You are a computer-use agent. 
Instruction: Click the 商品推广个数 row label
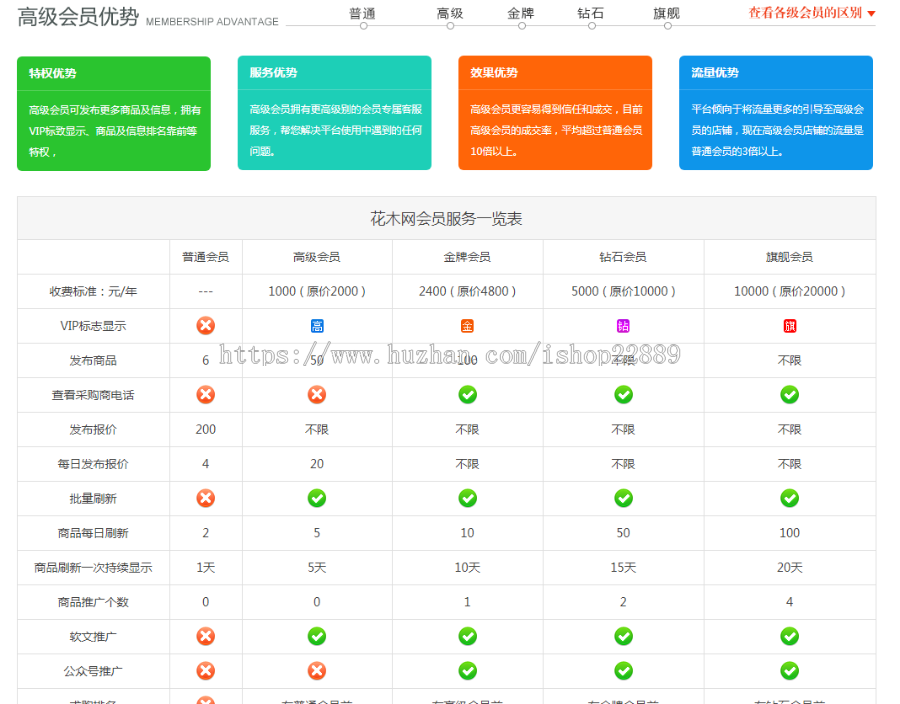(x=93, y=602)
